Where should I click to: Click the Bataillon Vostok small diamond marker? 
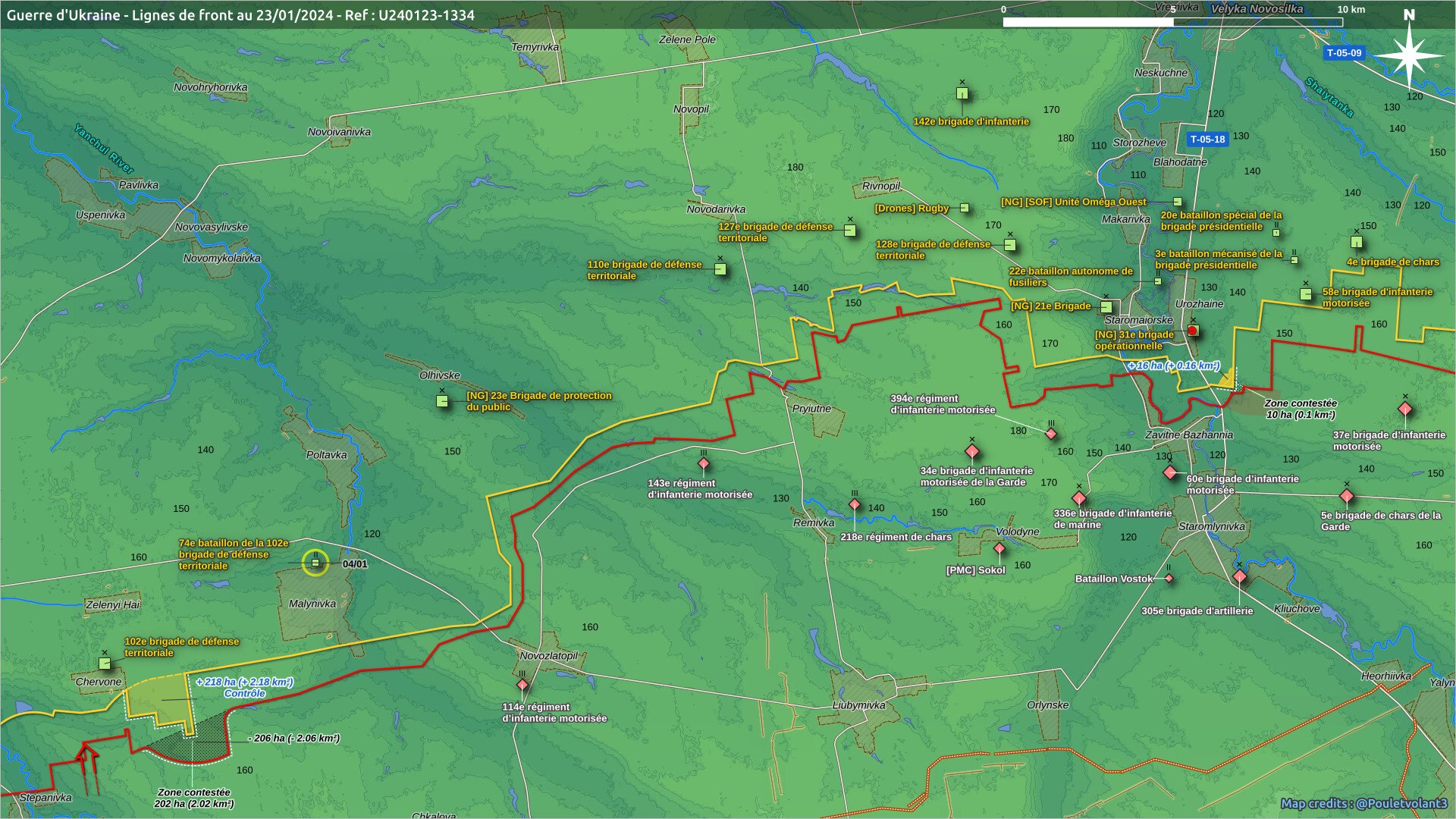coord(1169,579)
